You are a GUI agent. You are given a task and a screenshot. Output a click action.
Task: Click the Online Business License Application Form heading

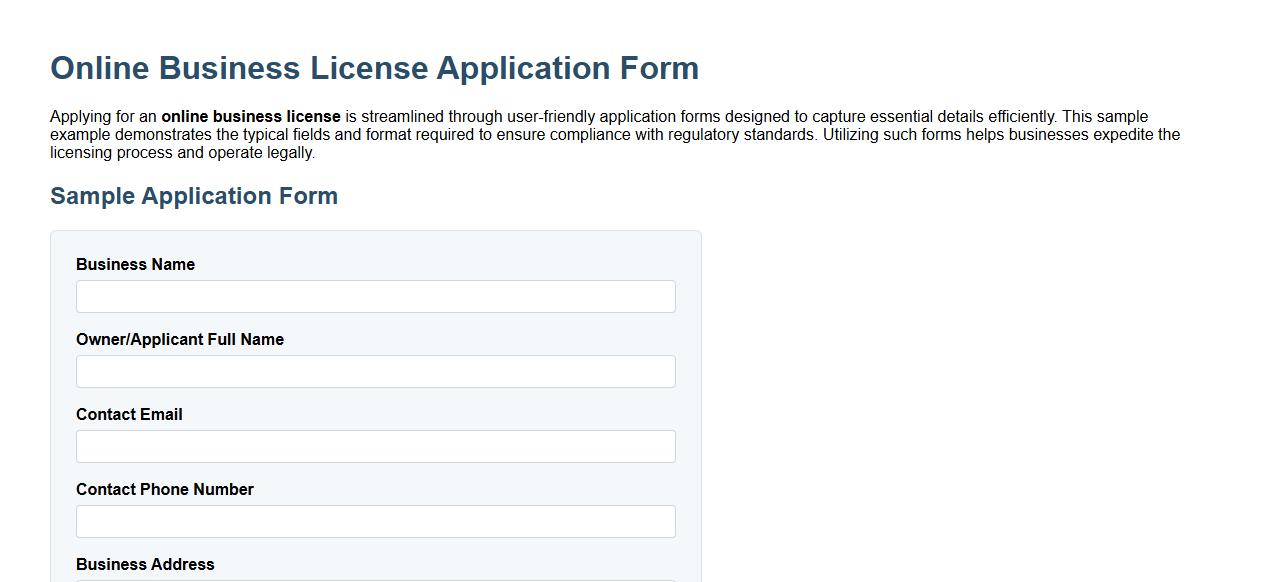tap(374, 68)
